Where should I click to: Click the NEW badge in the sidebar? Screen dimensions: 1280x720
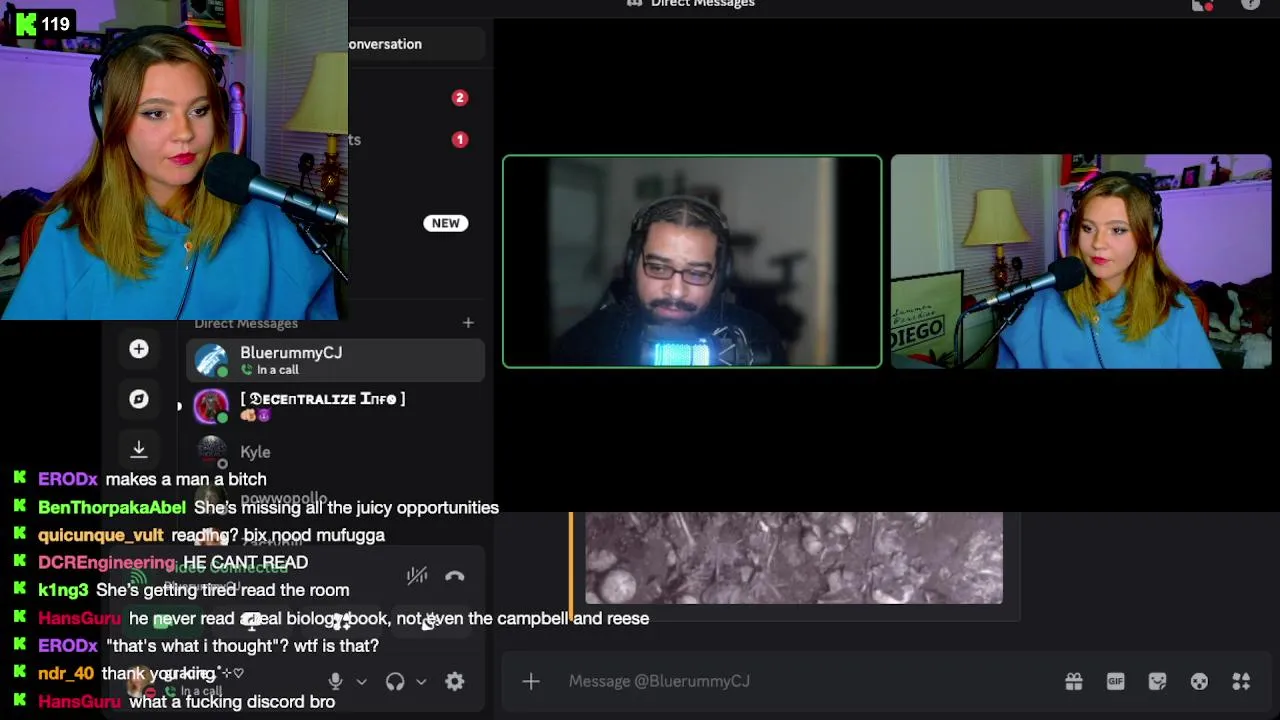coord(446,223)
